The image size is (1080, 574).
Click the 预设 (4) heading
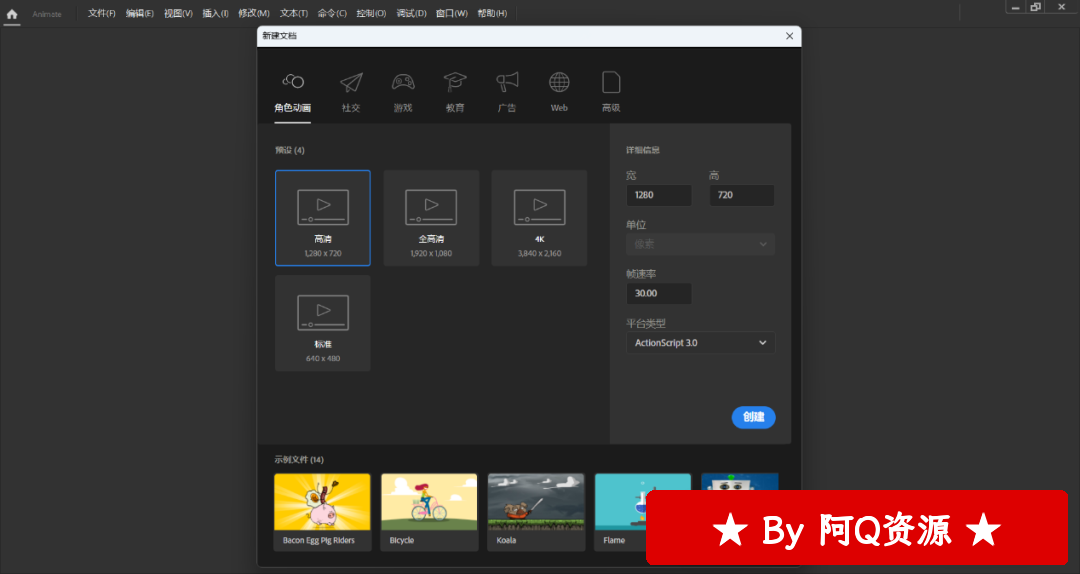[289, 150]
